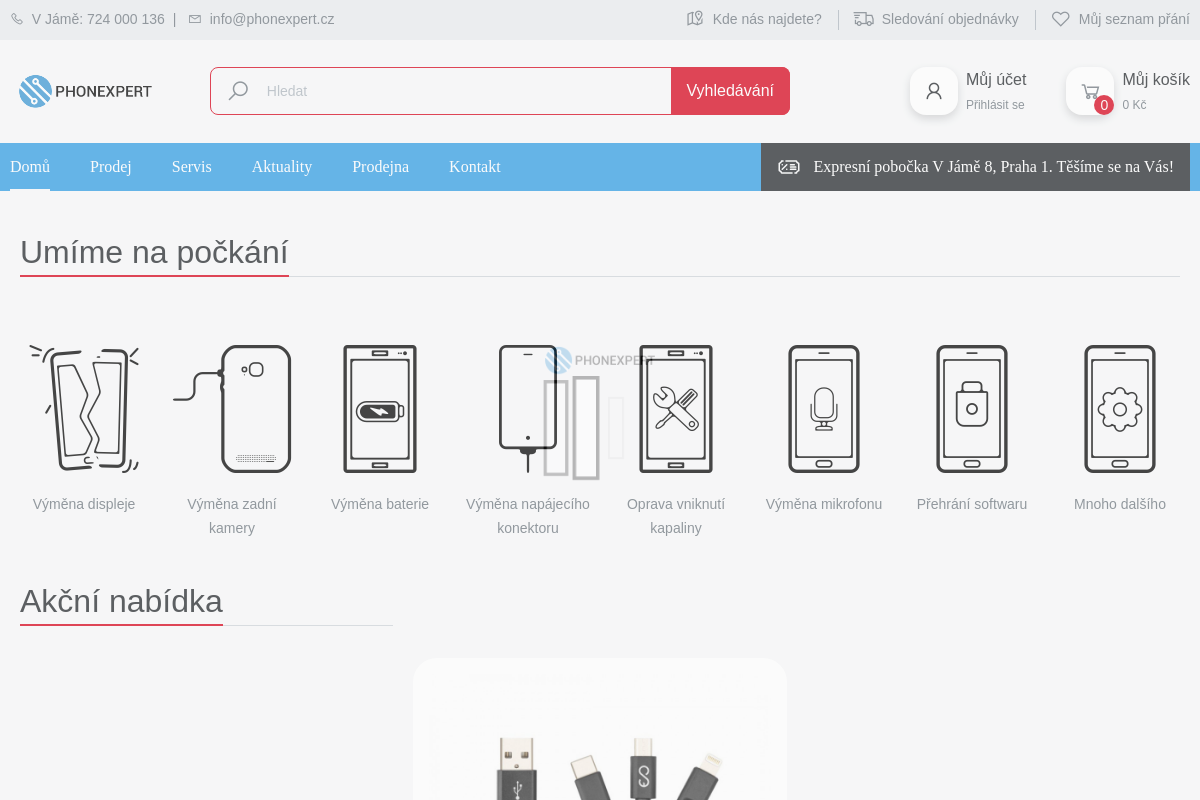The image size is (1200, 800).
Task: Click the Oprava vniknutí kapaliny tools icon
Action: (676, 408)
